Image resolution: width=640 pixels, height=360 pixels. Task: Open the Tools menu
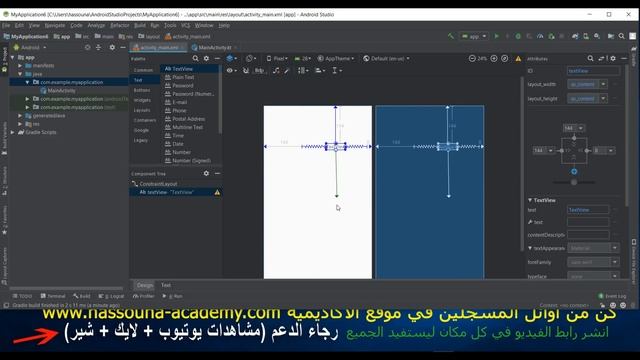tap(170, 25)
